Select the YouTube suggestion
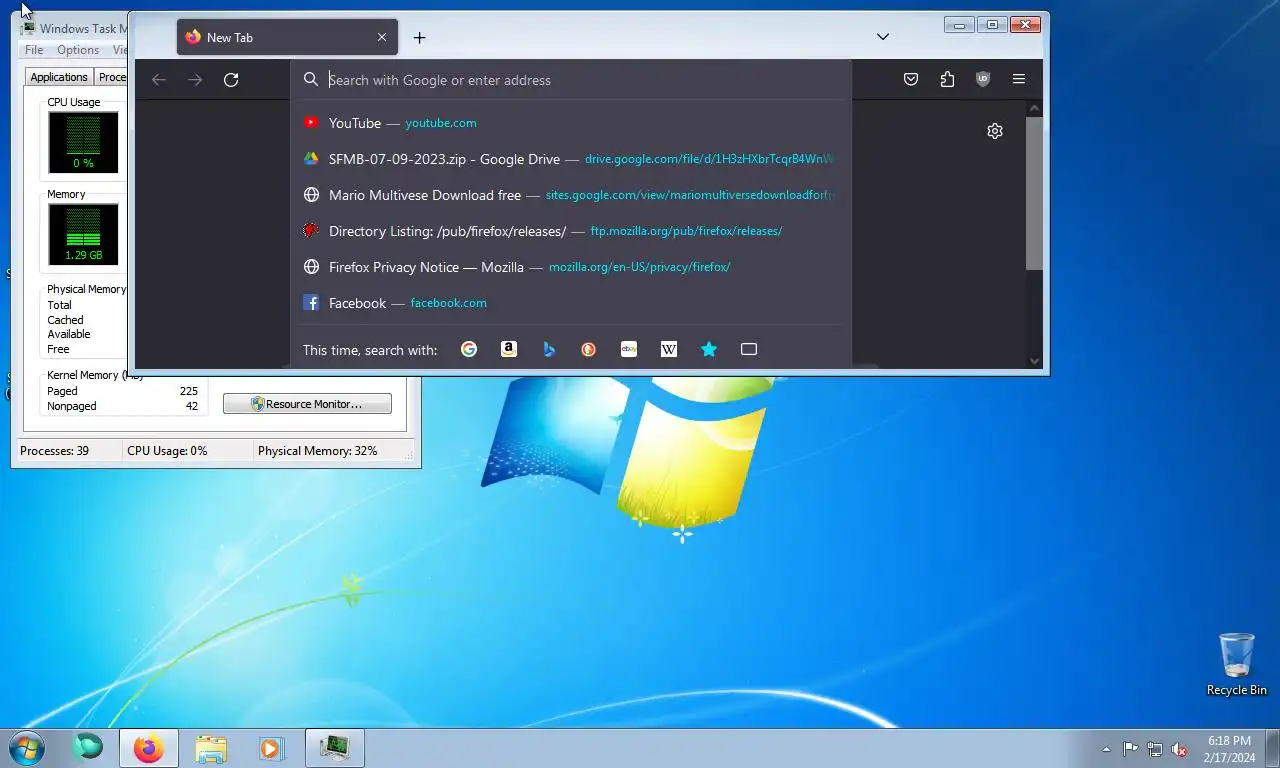 (x=570, y=123)
